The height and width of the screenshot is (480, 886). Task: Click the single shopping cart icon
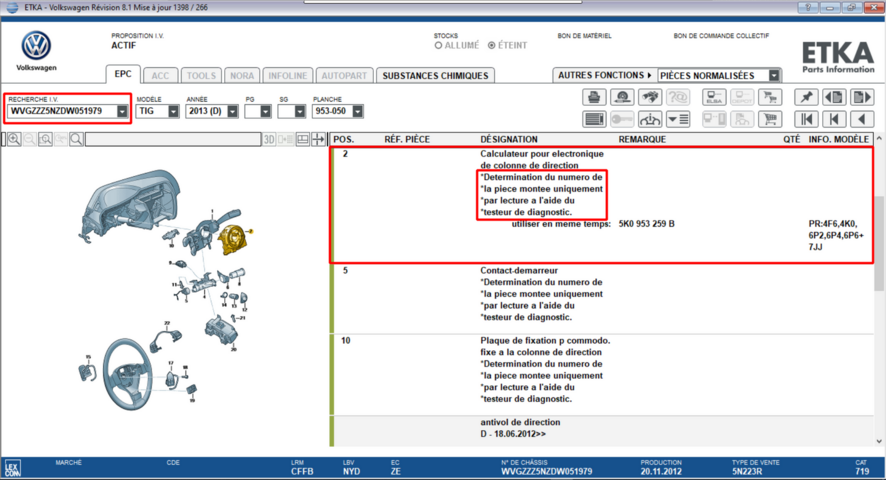coord(770,119)
